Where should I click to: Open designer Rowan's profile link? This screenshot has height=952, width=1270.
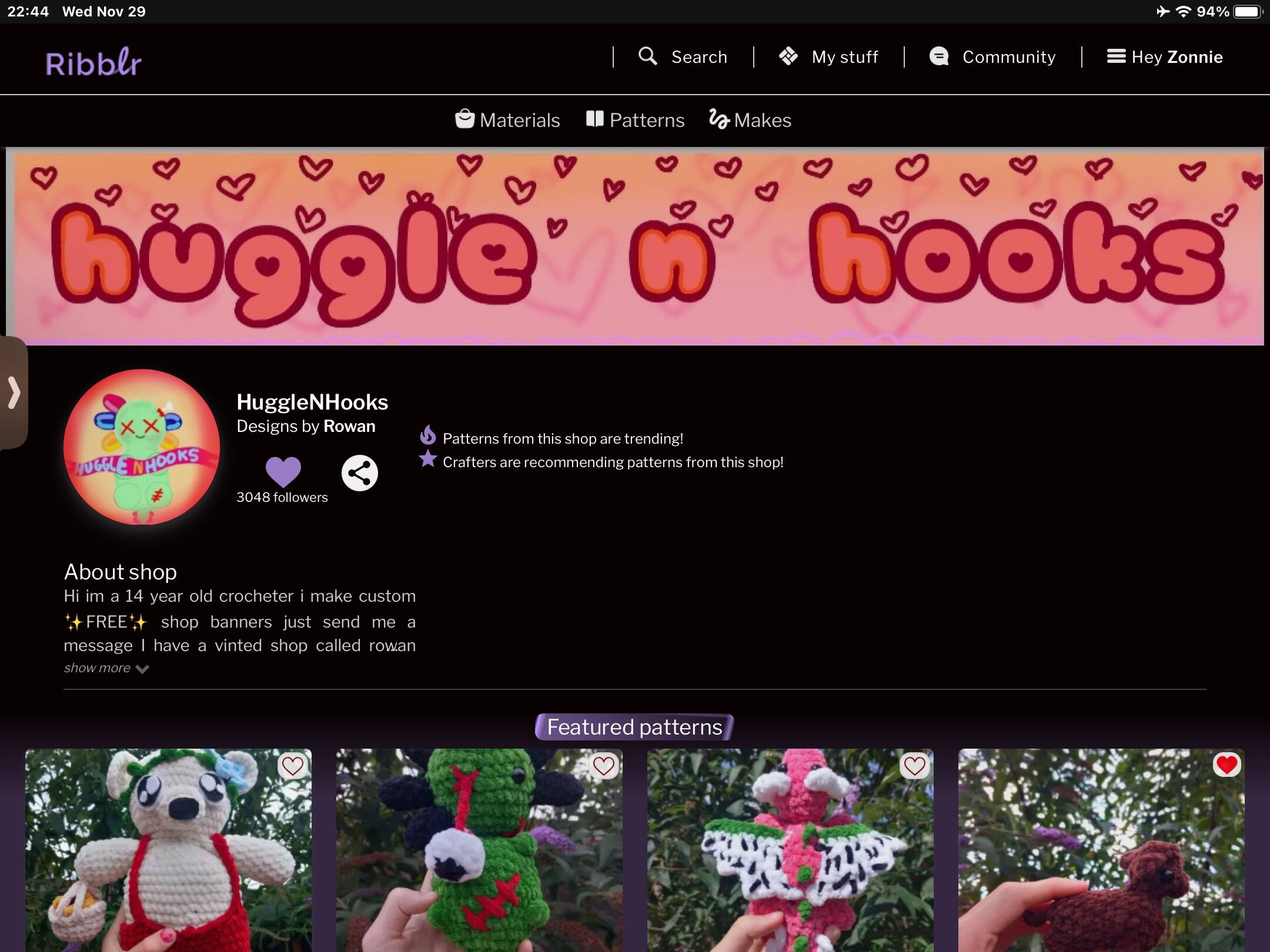point(349,426)
